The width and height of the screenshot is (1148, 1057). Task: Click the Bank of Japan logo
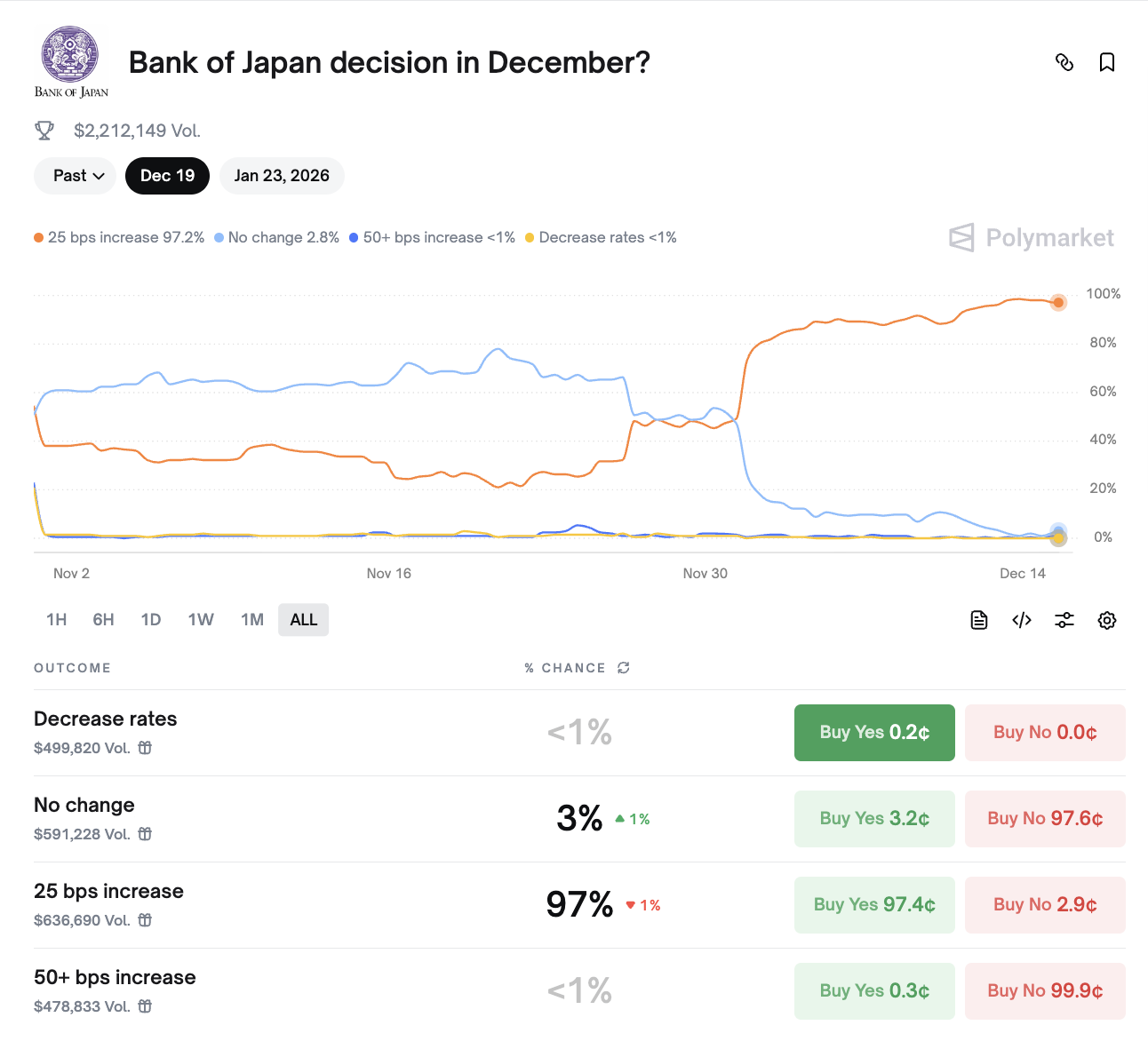pyautogui.click(x=70, y=60)
